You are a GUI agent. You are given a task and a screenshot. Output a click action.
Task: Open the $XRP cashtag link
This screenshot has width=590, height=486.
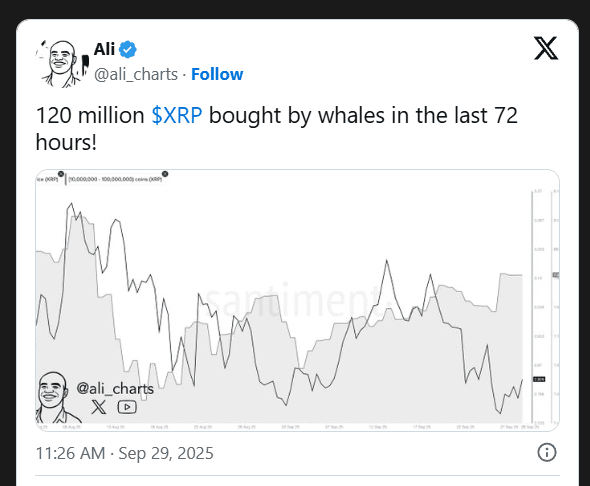click(x=177, y=115)
